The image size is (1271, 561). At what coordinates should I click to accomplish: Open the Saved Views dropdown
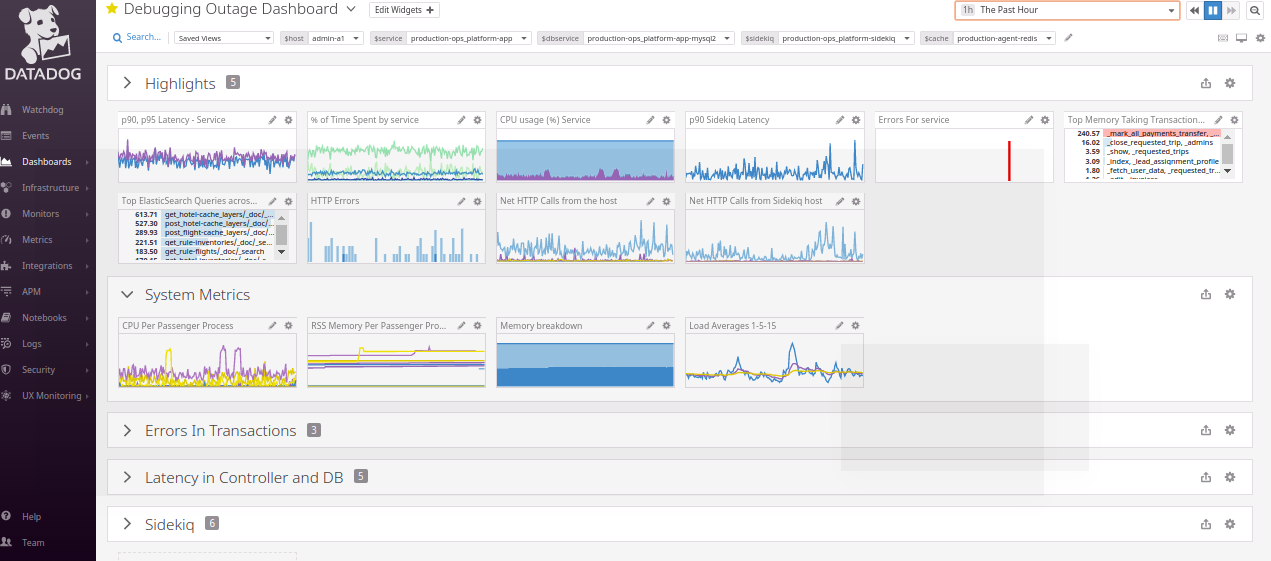coord(223,38)
